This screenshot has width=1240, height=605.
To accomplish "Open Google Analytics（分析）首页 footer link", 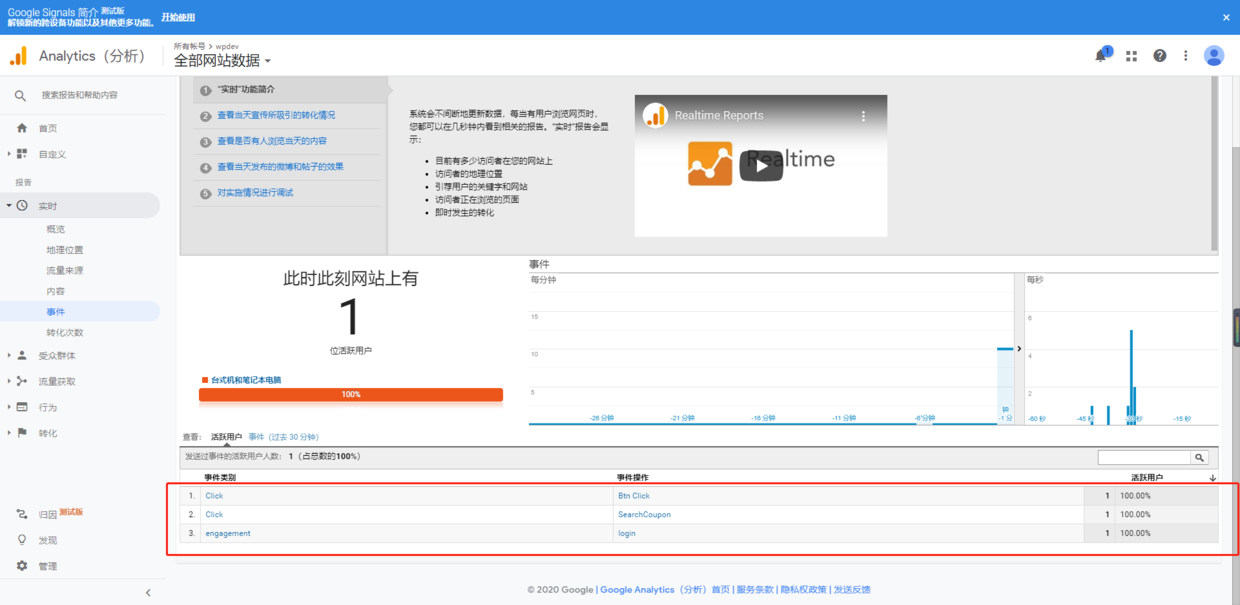I will (x=665, y=590).
